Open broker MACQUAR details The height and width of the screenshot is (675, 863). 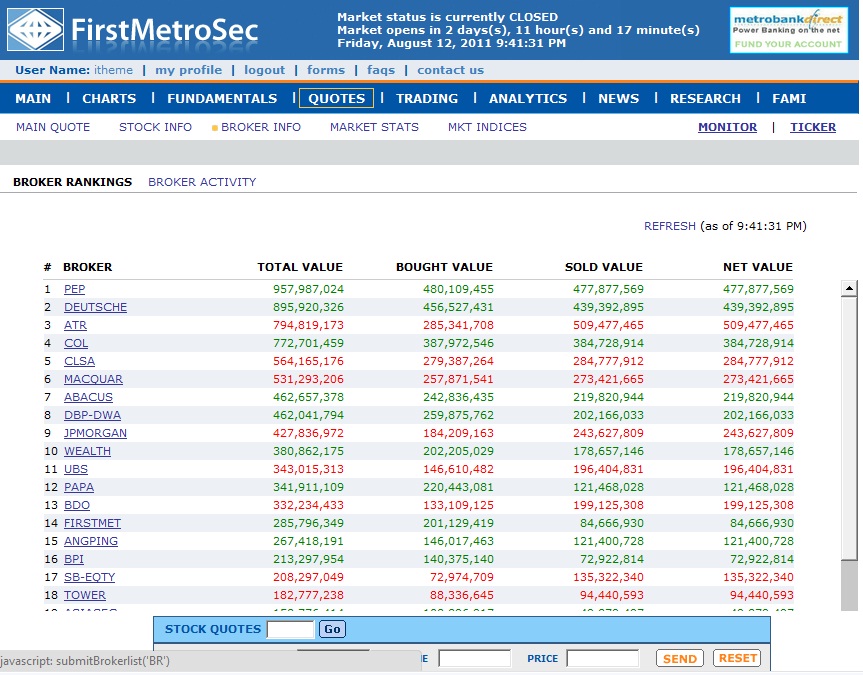click(94, 379)
